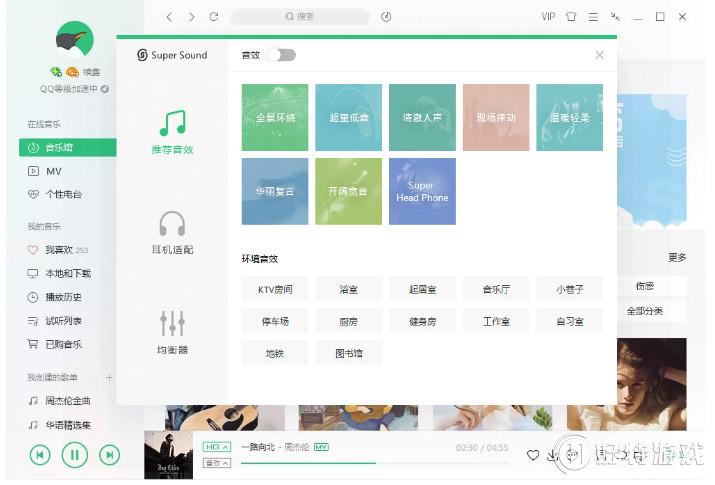Go forward with the right arrow
Image resolution: width=715 pixels, height=485 pixels.
tap(192, 17)
